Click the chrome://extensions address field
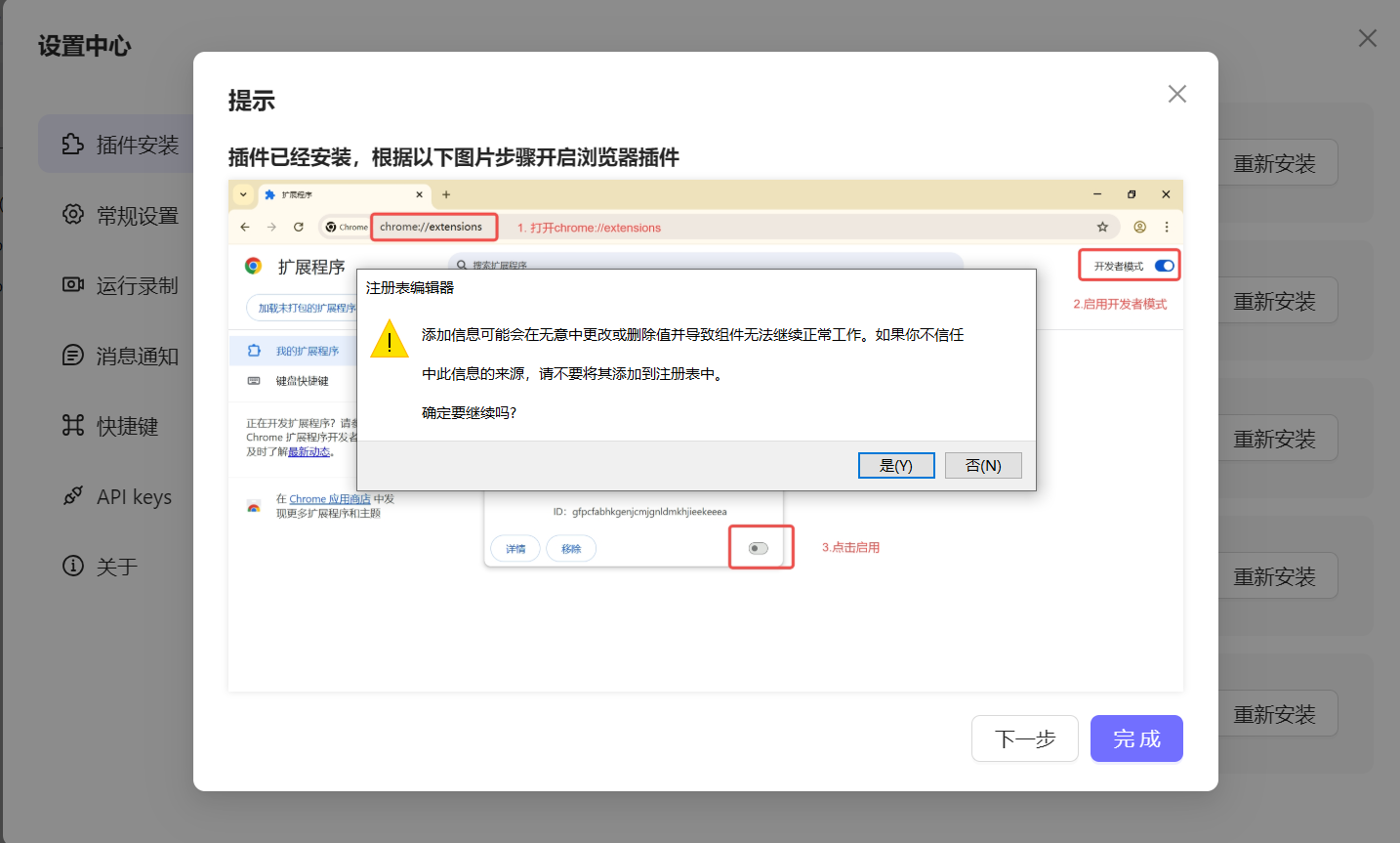The height and width of the screenshot is (843, 1400). [x=432, y=227]
